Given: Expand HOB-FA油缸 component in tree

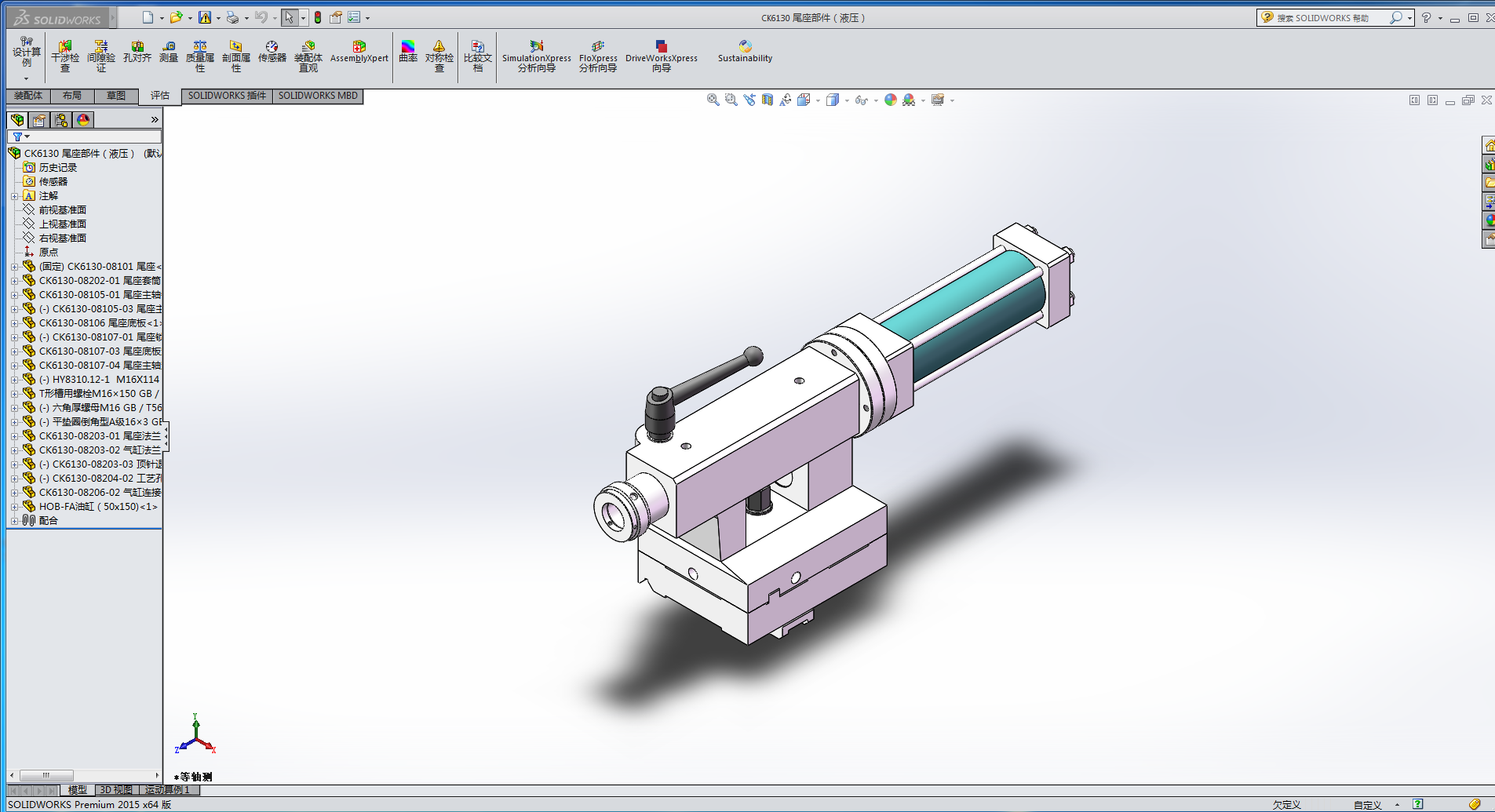Looking at the screenshot, I should tap(14, 507).
